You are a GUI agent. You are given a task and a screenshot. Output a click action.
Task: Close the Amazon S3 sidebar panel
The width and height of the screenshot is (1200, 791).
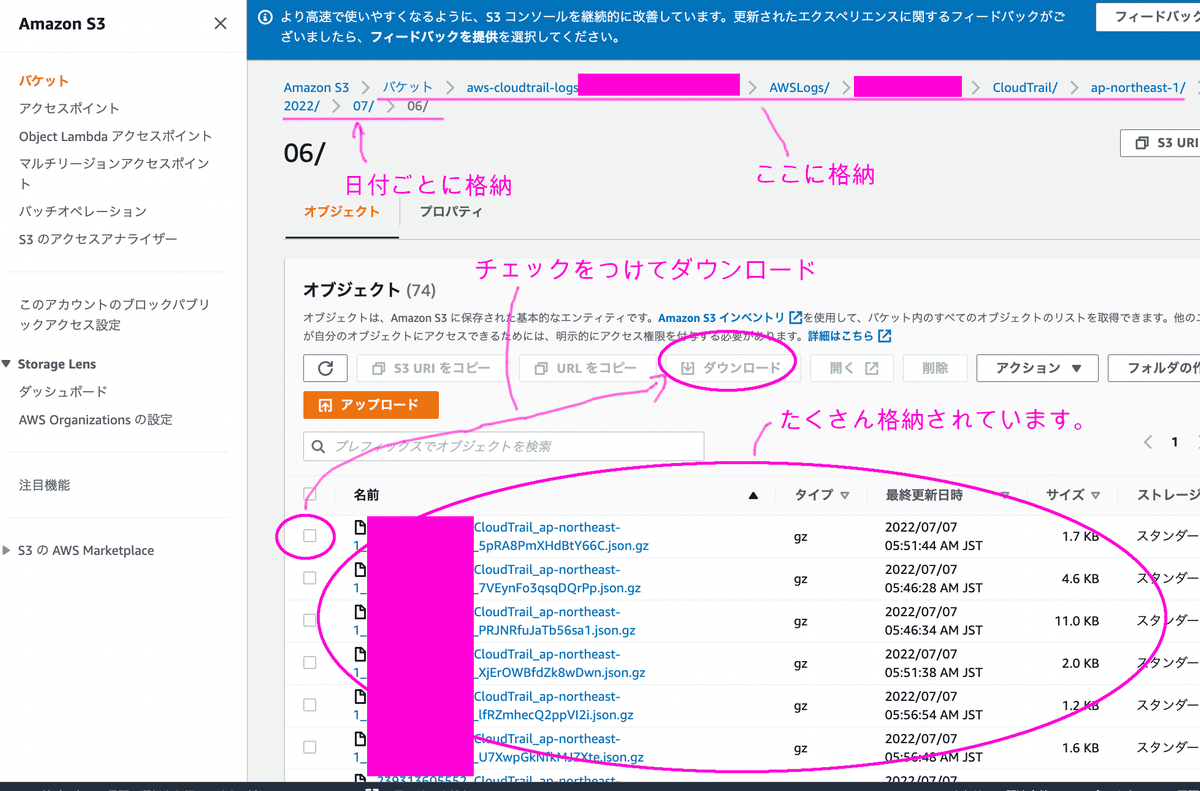coord(220,24)
